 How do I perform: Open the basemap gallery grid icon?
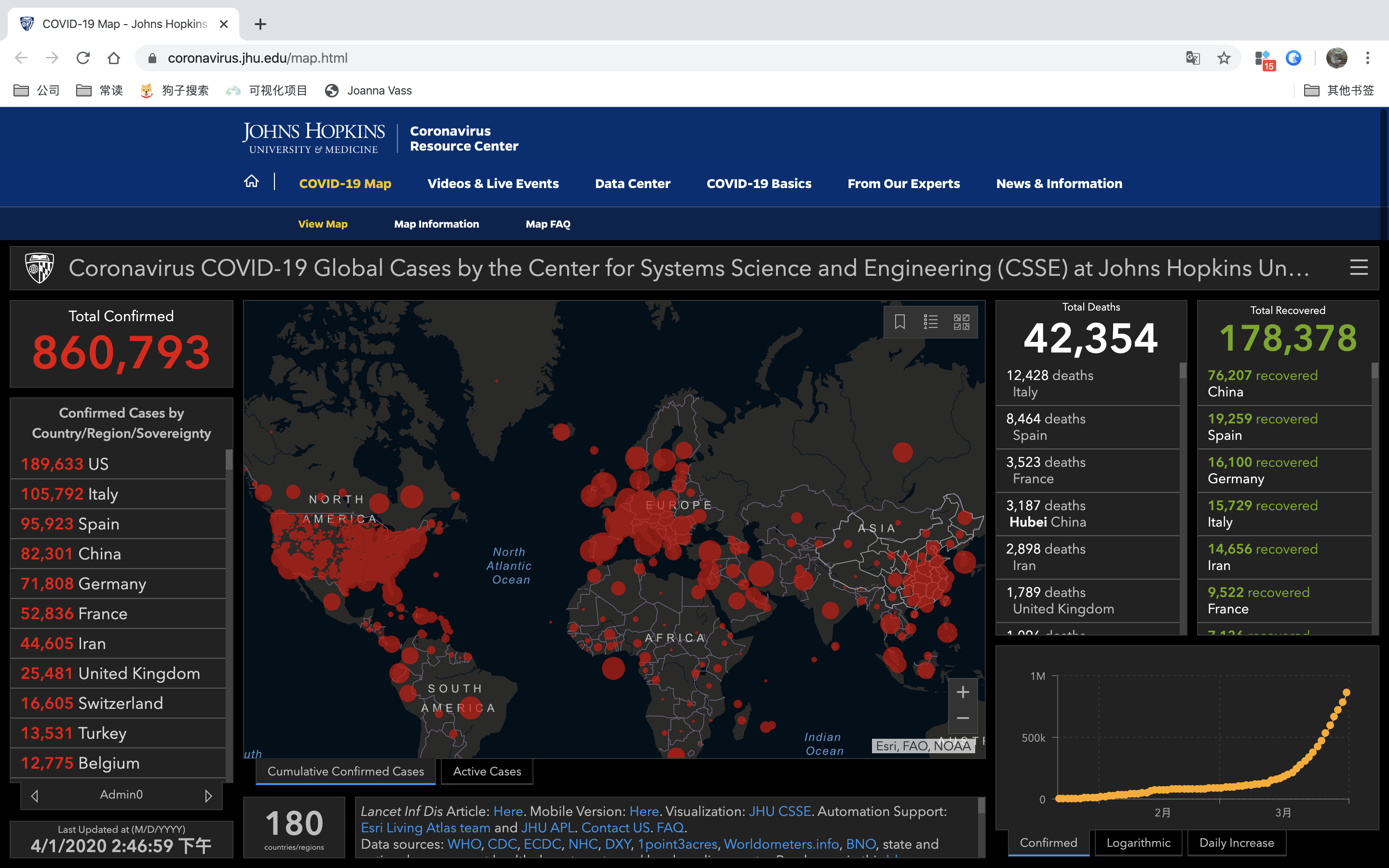[961, 322]
